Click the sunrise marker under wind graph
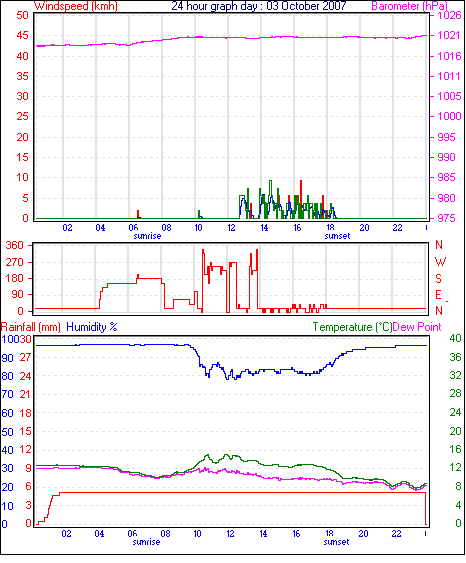The height and width of the screenshot is (563, 466). 147,236
